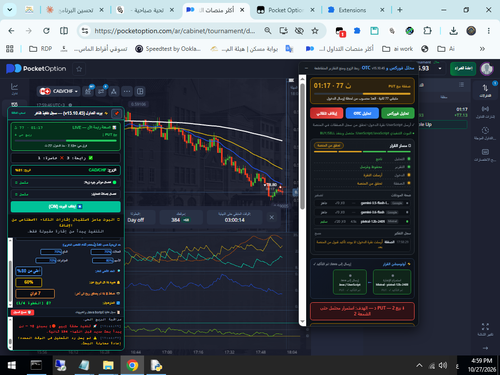The height and width of the screenshot is (375, 500).
Task: Click the scrollbar down arrow in analyzer panel
Action: click(302, 322)
